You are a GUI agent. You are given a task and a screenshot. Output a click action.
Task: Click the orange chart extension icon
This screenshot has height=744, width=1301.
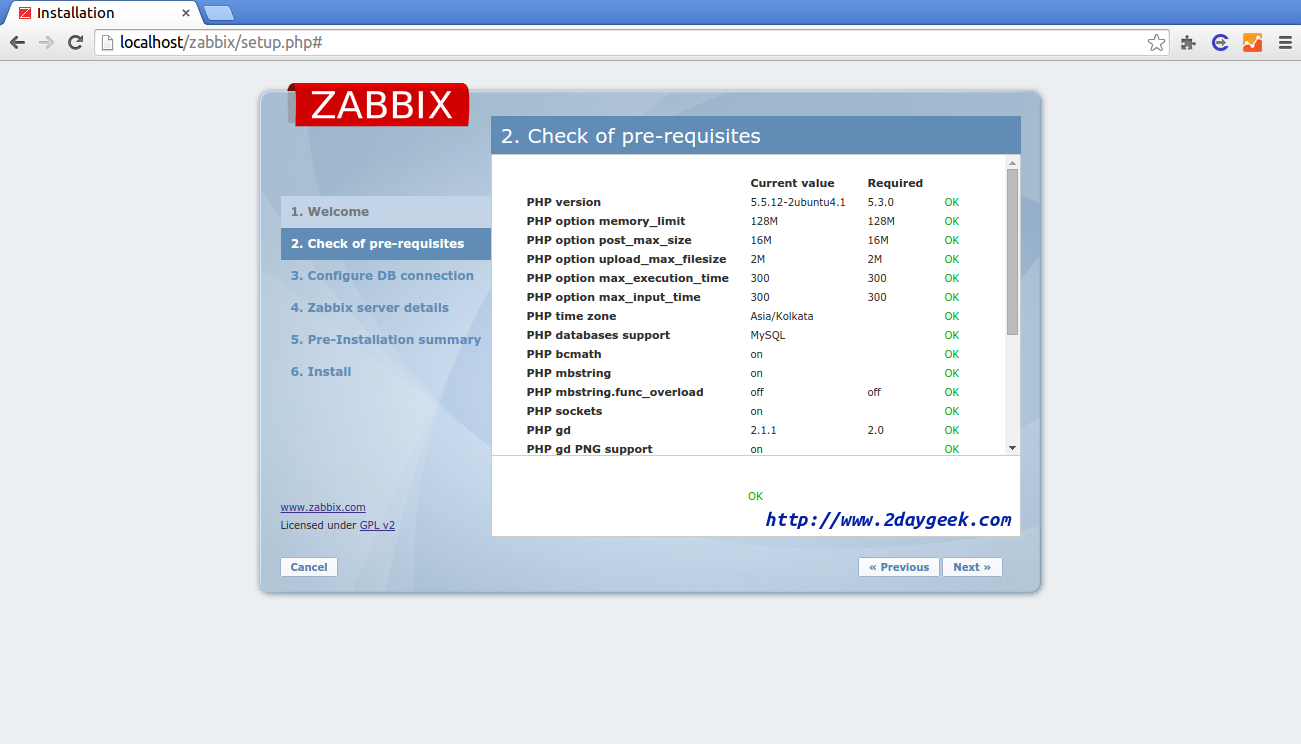coord(1252,42)
